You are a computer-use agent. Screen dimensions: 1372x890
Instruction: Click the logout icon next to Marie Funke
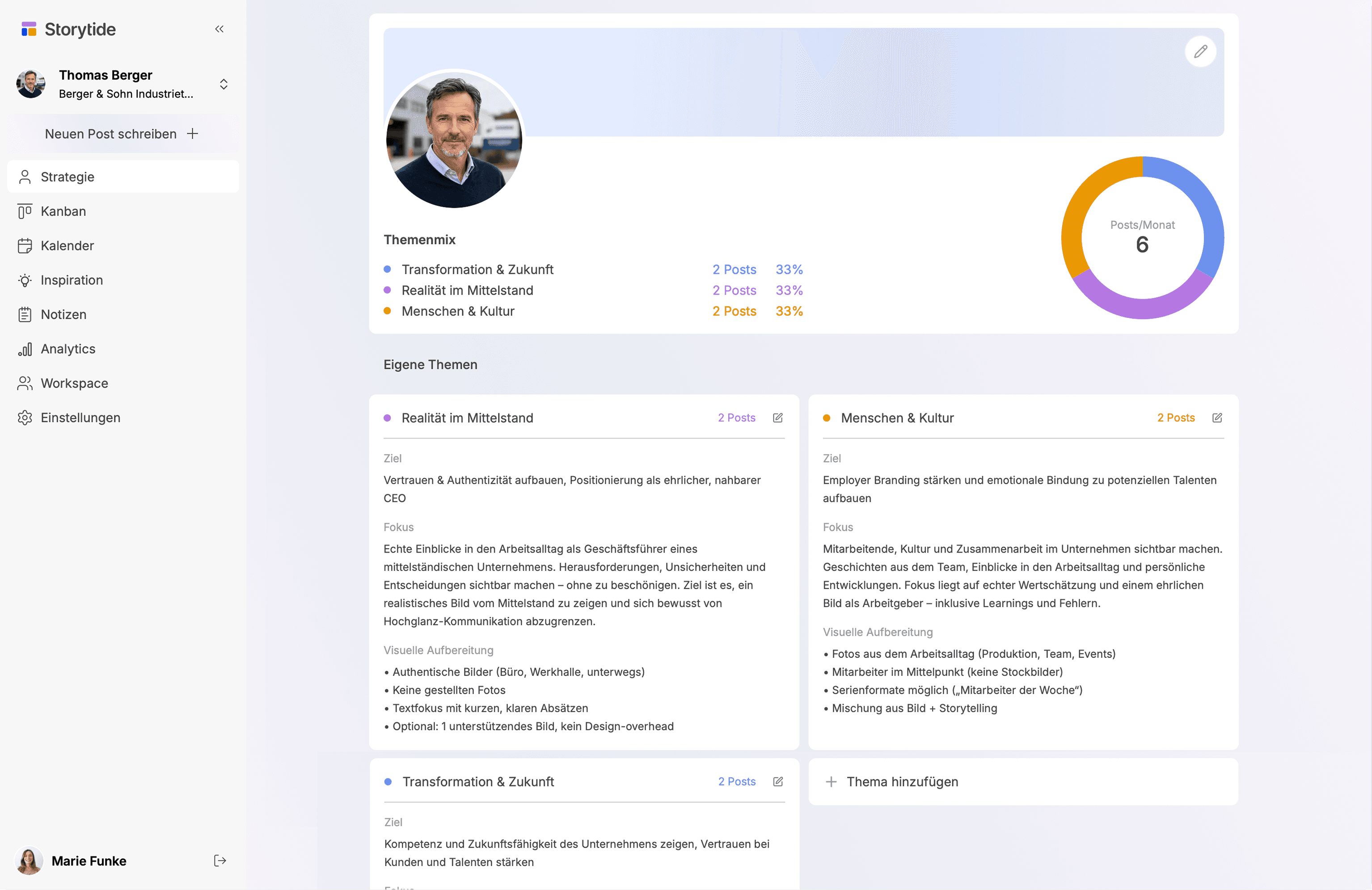tap(220, 860)
